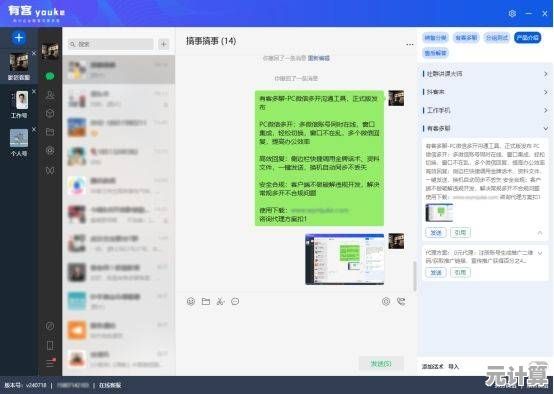Open settings gear in youke title bar

click(x=512, y=13)
